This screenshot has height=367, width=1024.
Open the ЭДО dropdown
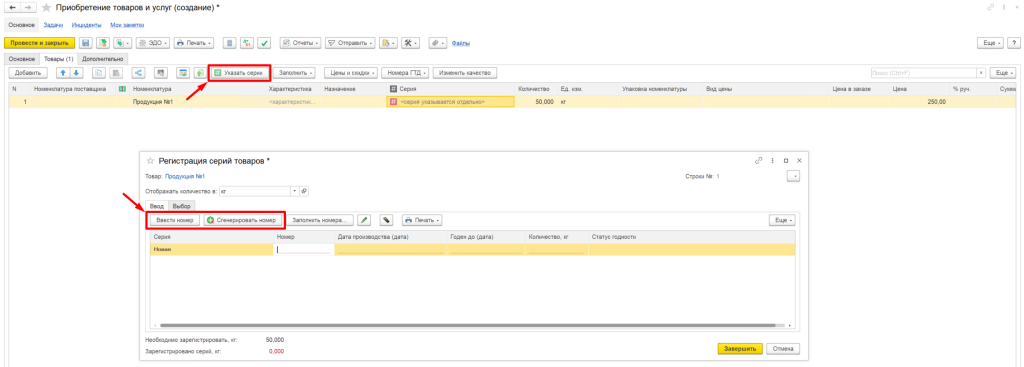[152, 43]
